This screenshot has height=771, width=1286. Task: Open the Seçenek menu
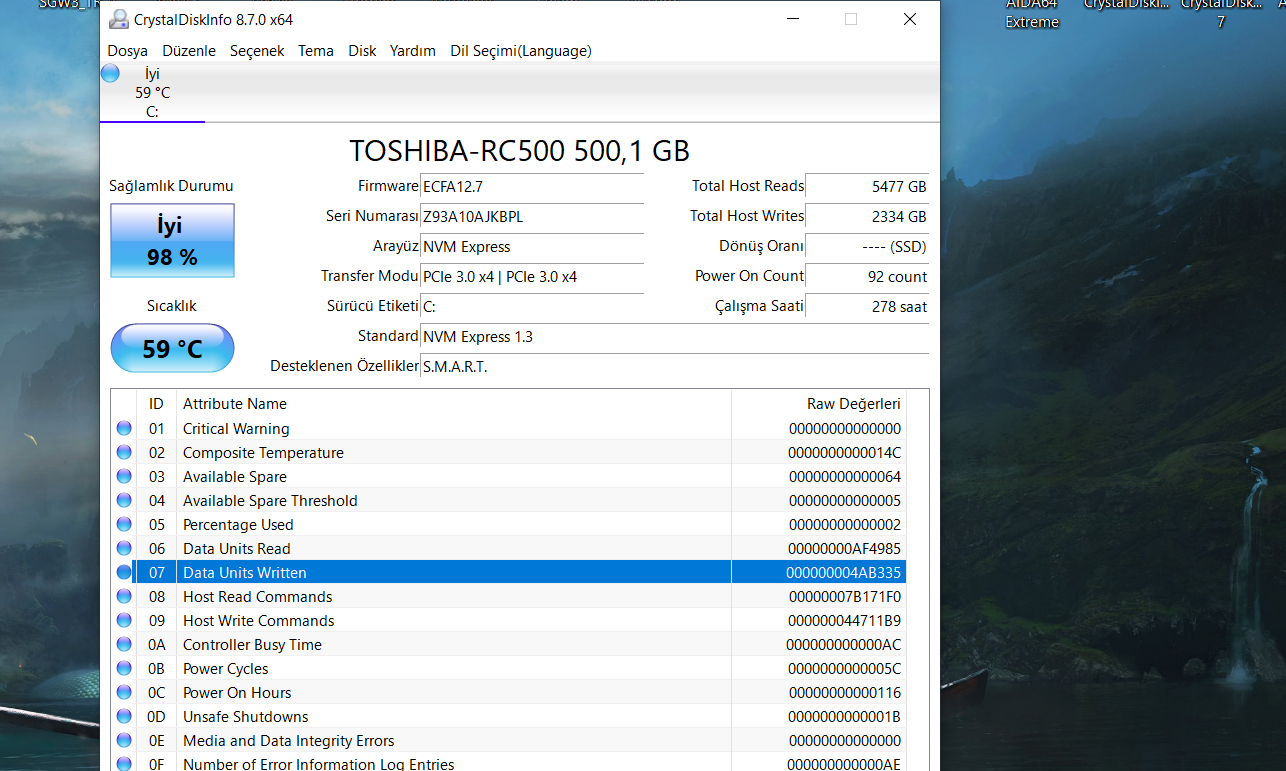click(257, 51)
